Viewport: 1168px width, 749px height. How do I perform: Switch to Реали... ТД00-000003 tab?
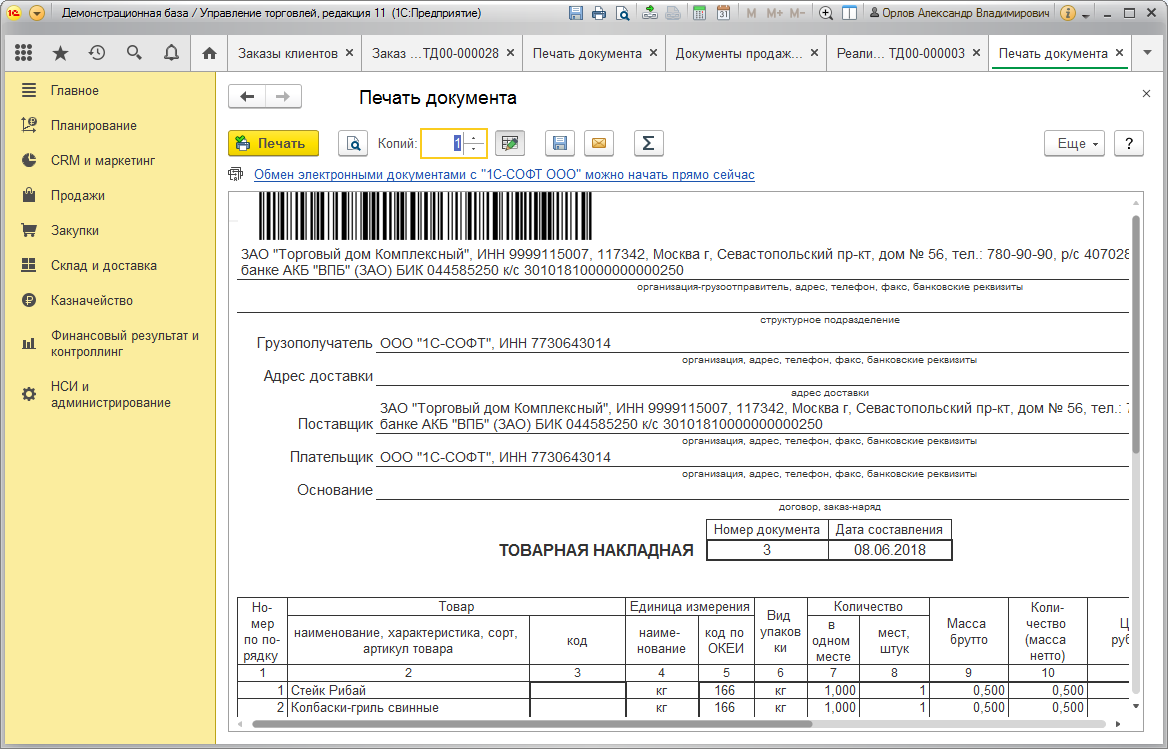pyautogui.click(x=900, y=53)
